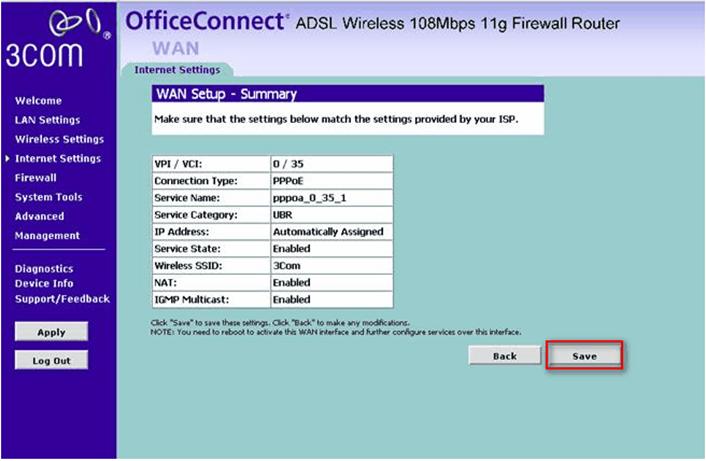706x461 pixels.
Task: Click the VPI / VCI label
Action: click(x=178, y=164)
